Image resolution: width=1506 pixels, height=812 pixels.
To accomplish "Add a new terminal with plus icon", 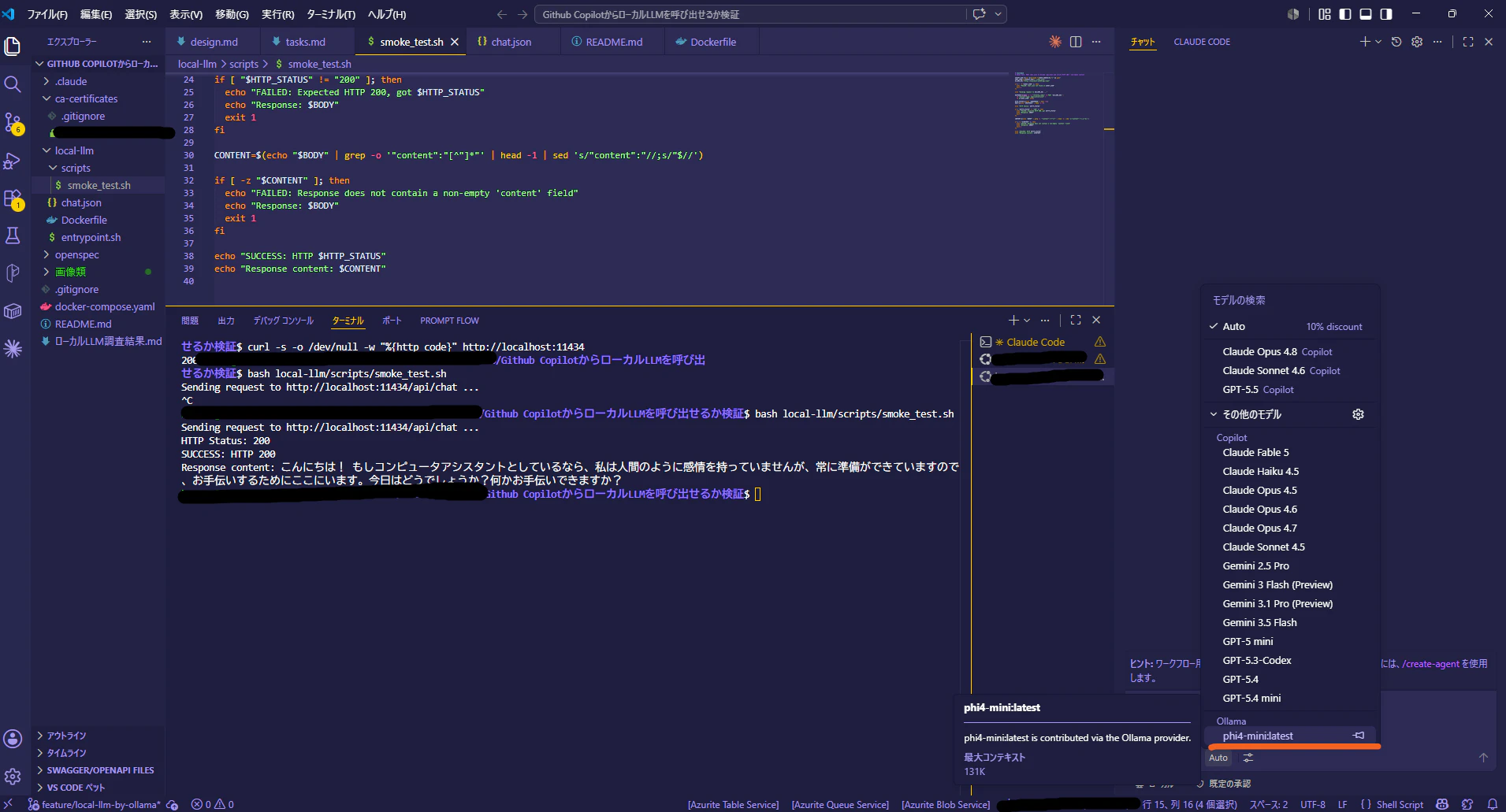I will (1013, 320).
